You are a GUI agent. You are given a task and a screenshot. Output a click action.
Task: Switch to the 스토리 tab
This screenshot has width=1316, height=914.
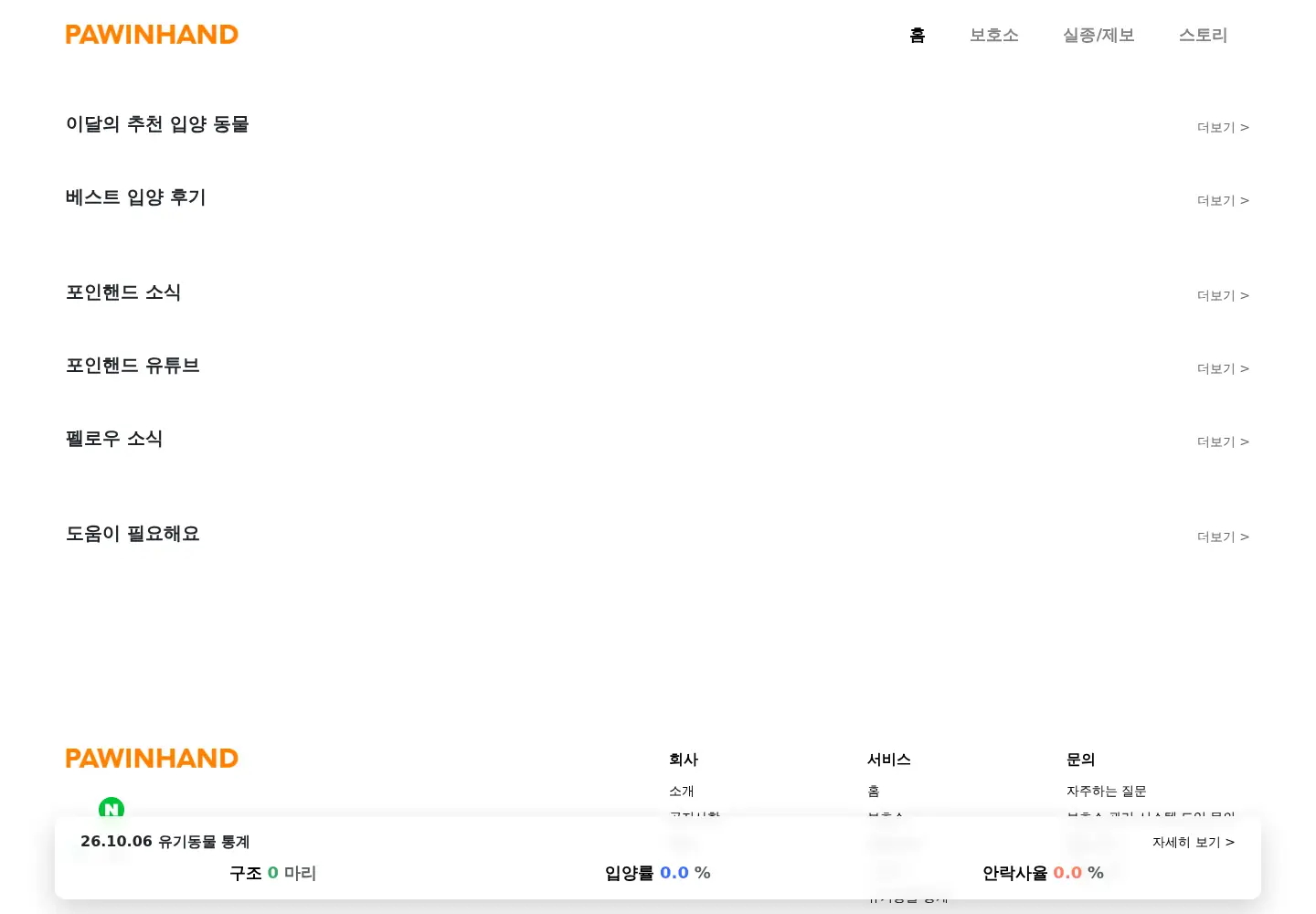[1203, 35]
